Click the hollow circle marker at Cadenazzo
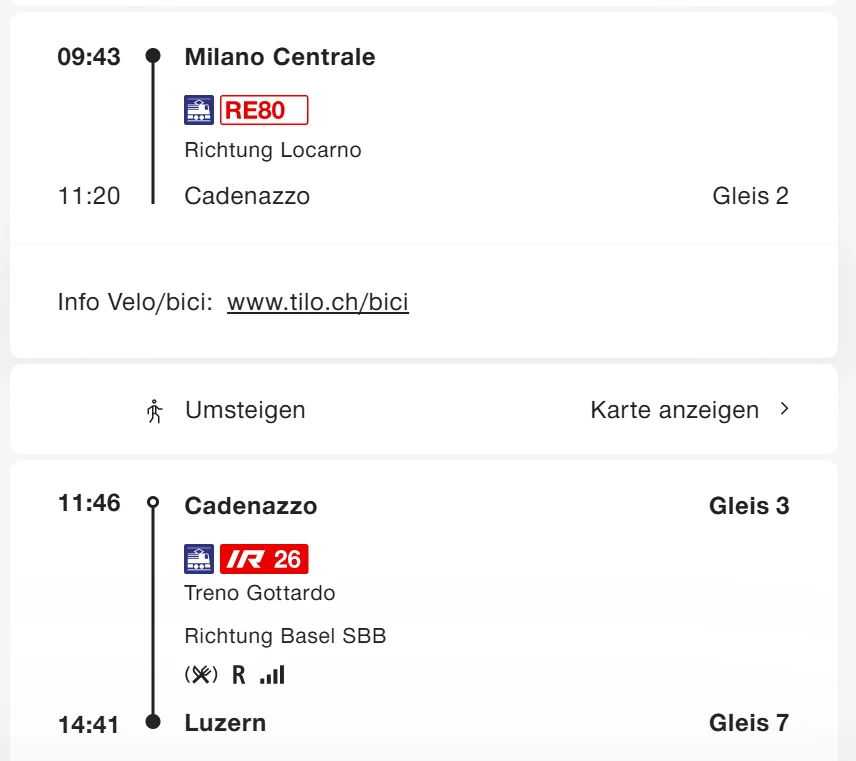 153,503
